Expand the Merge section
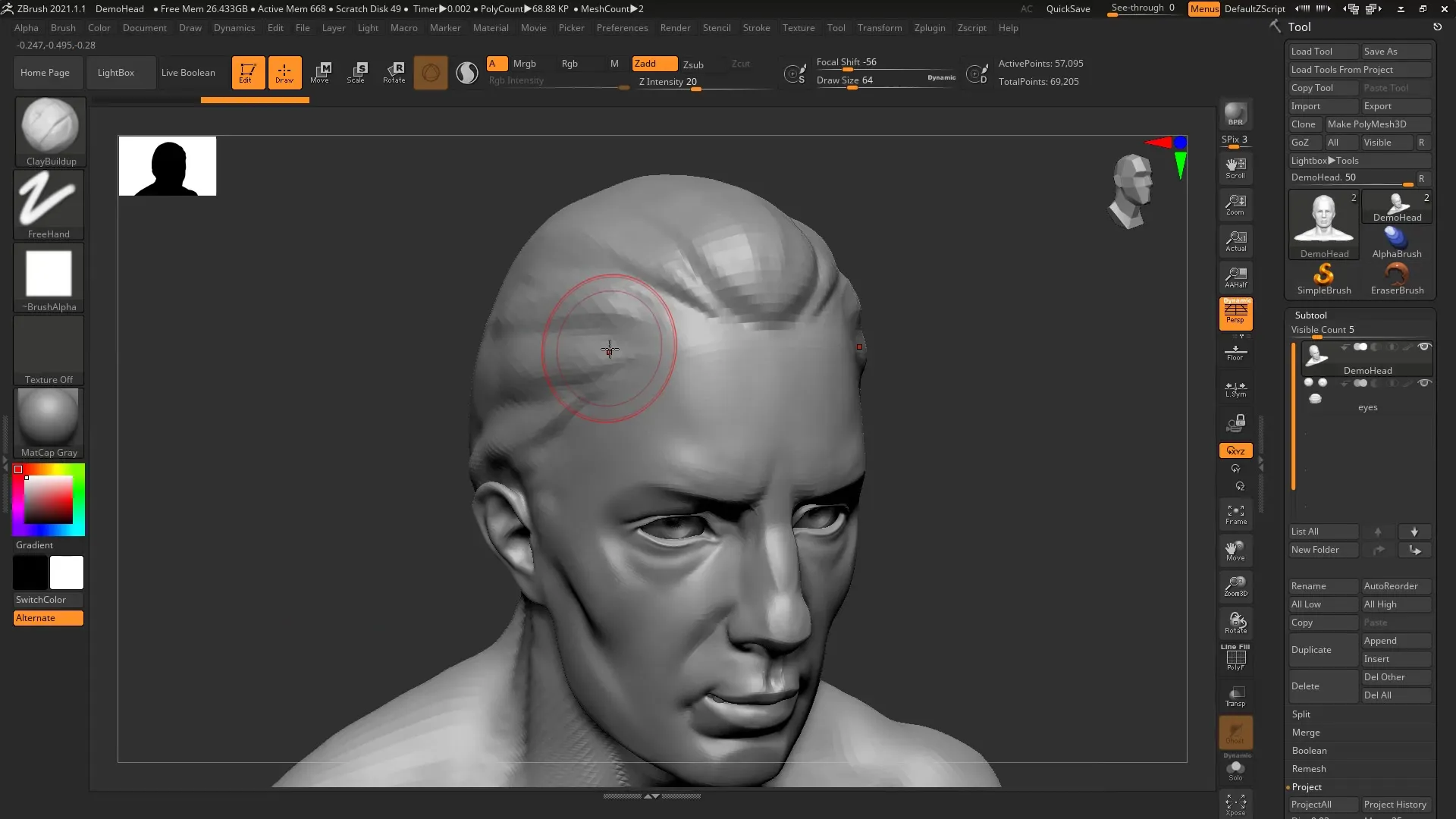 coord(1306,732)
